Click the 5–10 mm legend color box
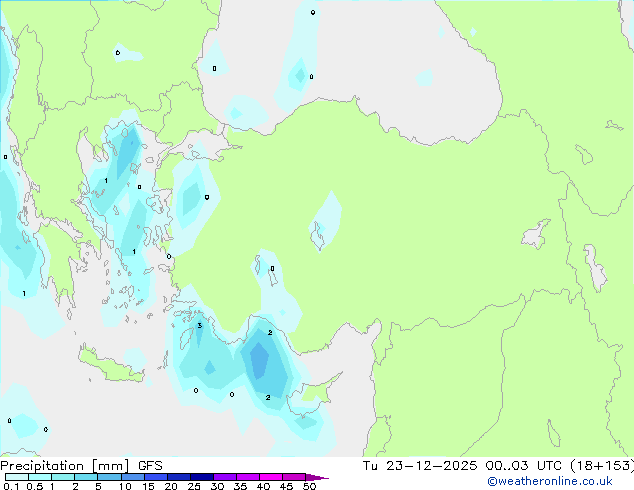 pos(109,477)
